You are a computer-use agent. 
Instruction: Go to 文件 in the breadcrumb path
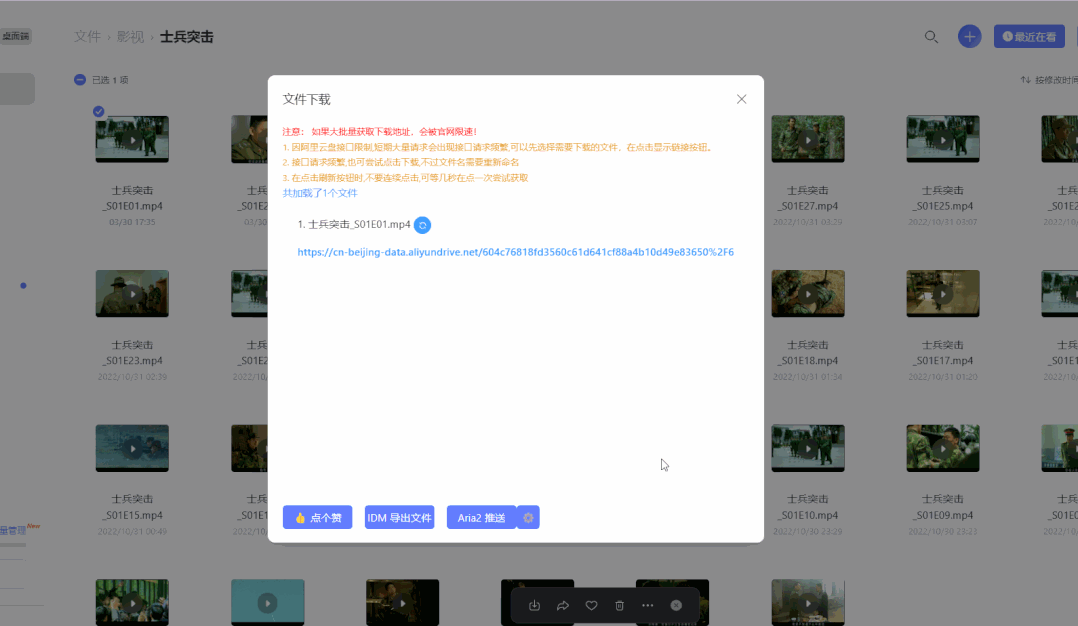(x=87, y=37)
